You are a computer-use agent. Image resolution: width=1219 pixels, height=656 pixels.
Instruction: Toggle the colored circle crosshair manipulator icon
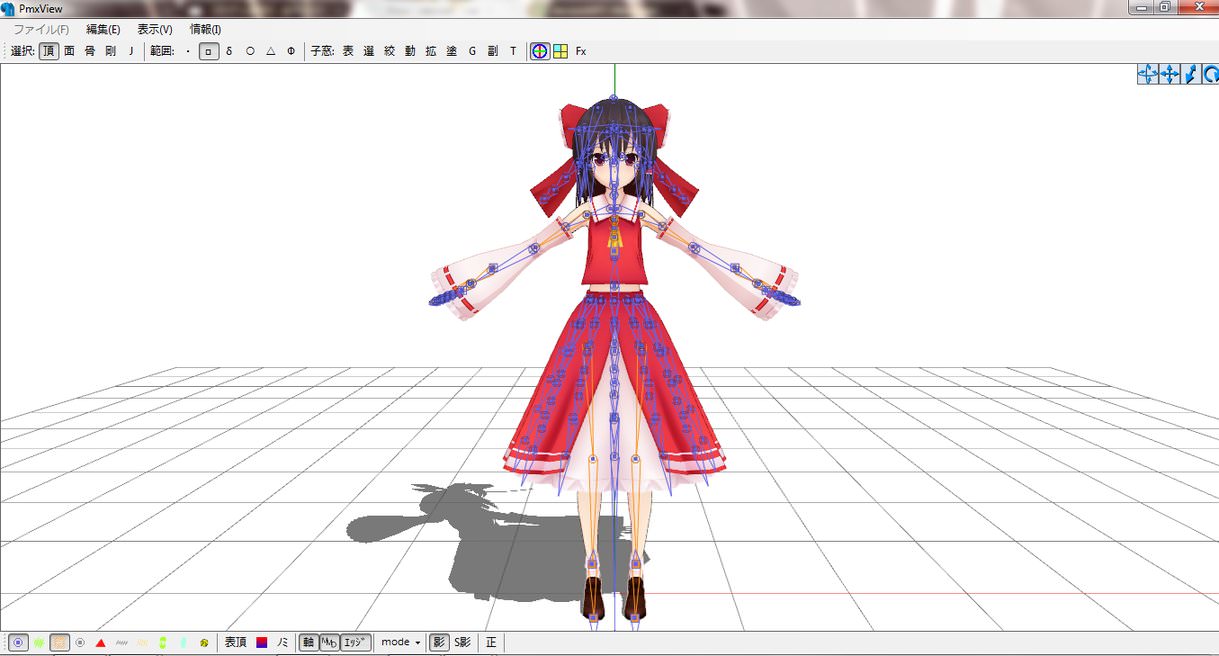540,51
